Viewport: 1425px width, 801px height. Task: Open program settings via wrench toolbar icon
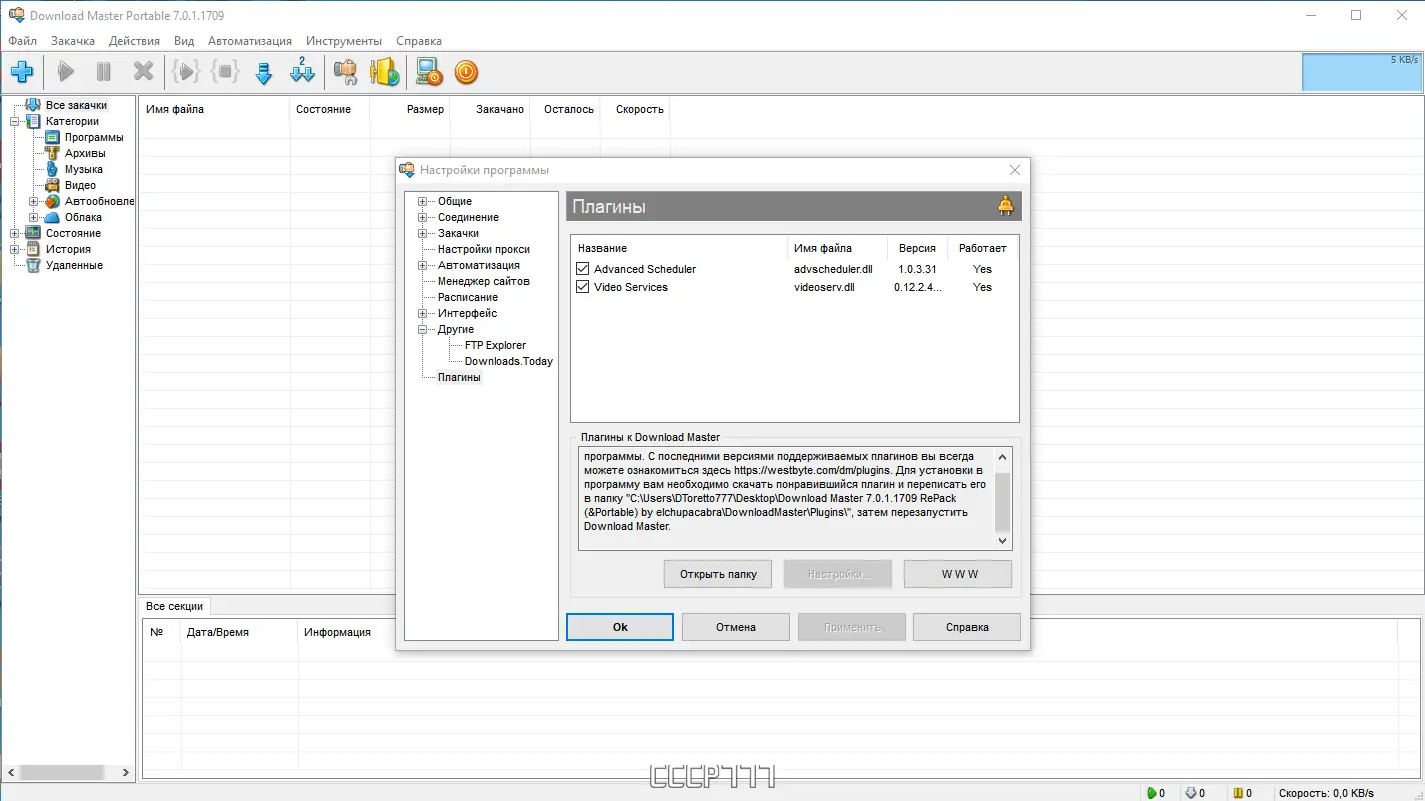(345, 71)
